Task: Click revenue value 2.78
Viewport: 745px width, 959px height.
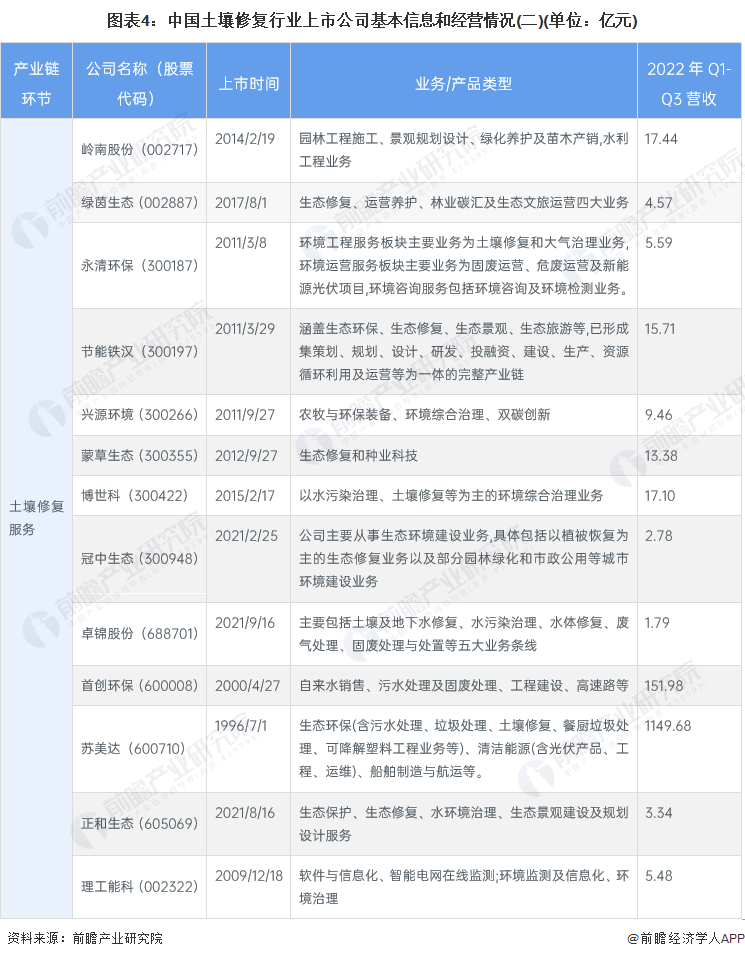Action: [658, 536]
